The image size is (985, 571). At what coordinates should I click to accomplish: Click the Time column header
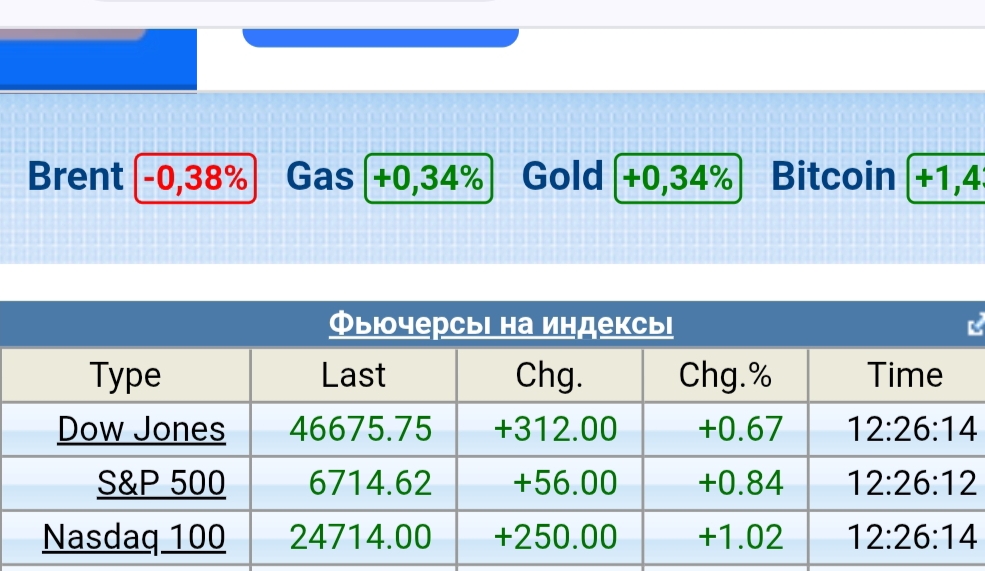pyautogui.click(x=905, y=375)
